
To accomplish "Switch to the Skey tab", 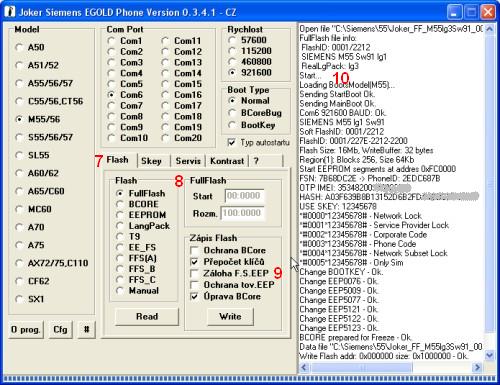I will [151, 161].
